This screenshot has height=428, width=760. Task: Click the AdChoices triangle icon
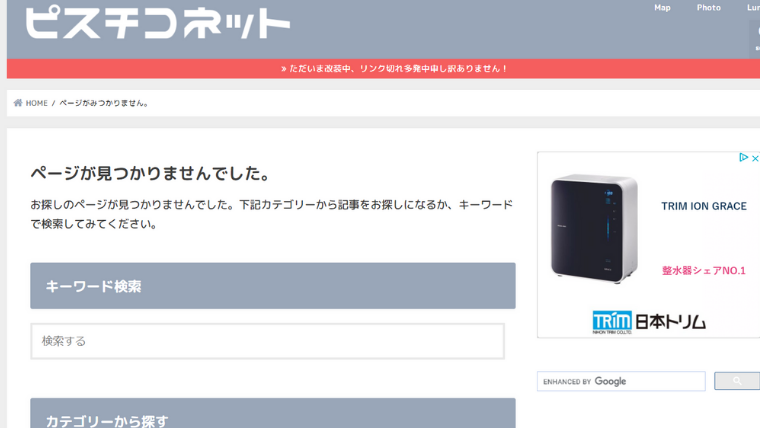(x=744, y=158)
